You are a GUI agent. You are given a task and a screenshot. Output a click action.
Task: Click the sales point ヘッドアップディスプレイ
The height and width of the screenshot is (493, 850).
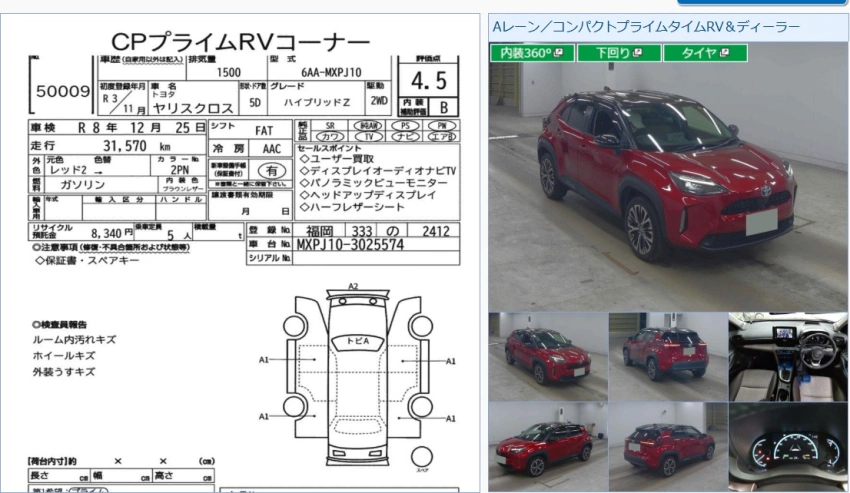click(x=369, y=195)
